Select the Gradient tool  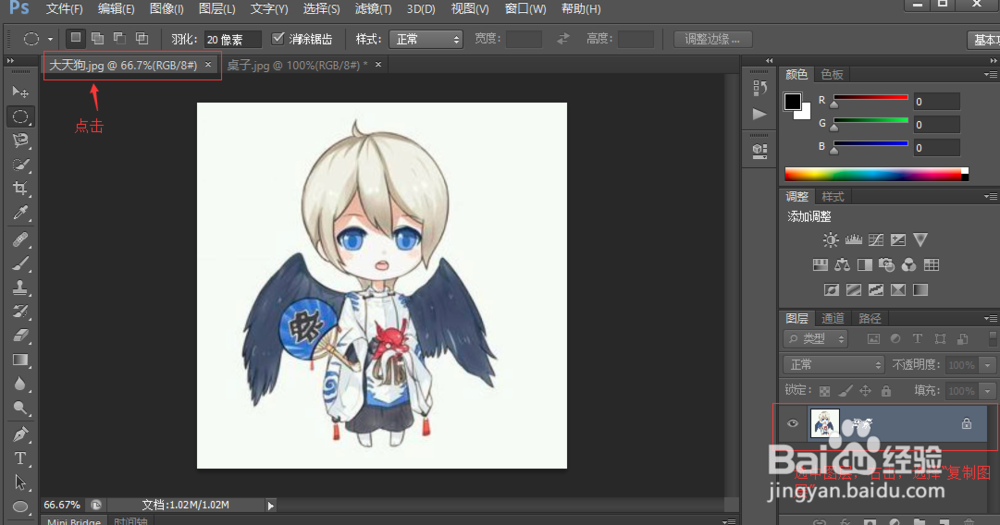(x=20, y=360)
